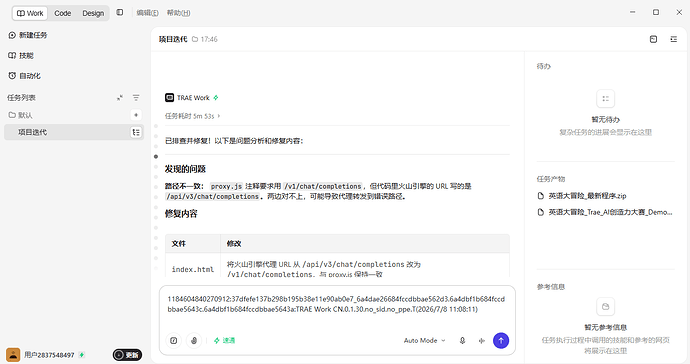Click the index.html table cell
The width and height of the screenshot is (690, 364).
(x=193, y=269)
